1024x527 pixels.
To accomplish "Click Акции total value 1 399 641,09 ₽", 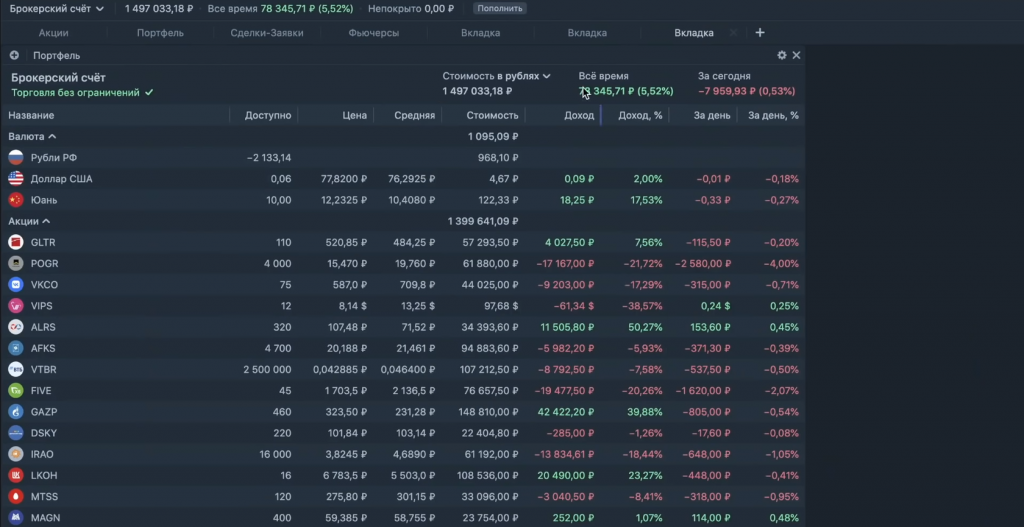I will click(483, 221).
